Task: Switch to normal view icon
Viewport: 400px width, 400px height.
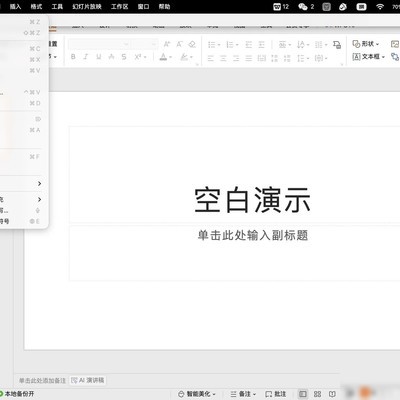Action: tap(303, 394)
